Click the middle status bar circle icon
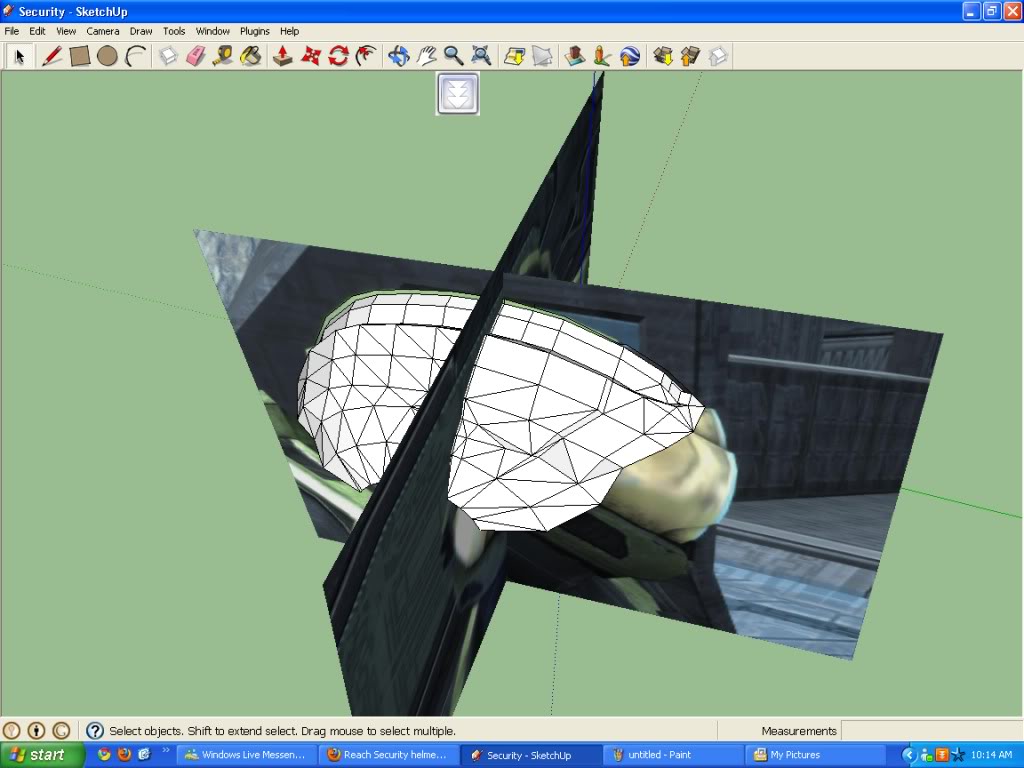The width and height of the screenshot is (1024, 768). 37,731
